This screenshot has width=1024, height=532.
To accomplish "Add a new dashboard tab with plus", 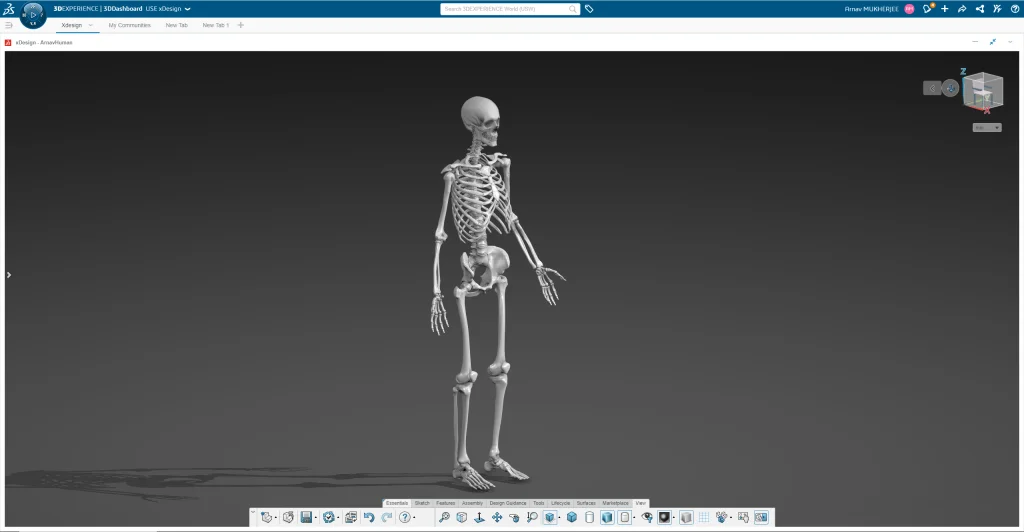I will pos(241,25).
